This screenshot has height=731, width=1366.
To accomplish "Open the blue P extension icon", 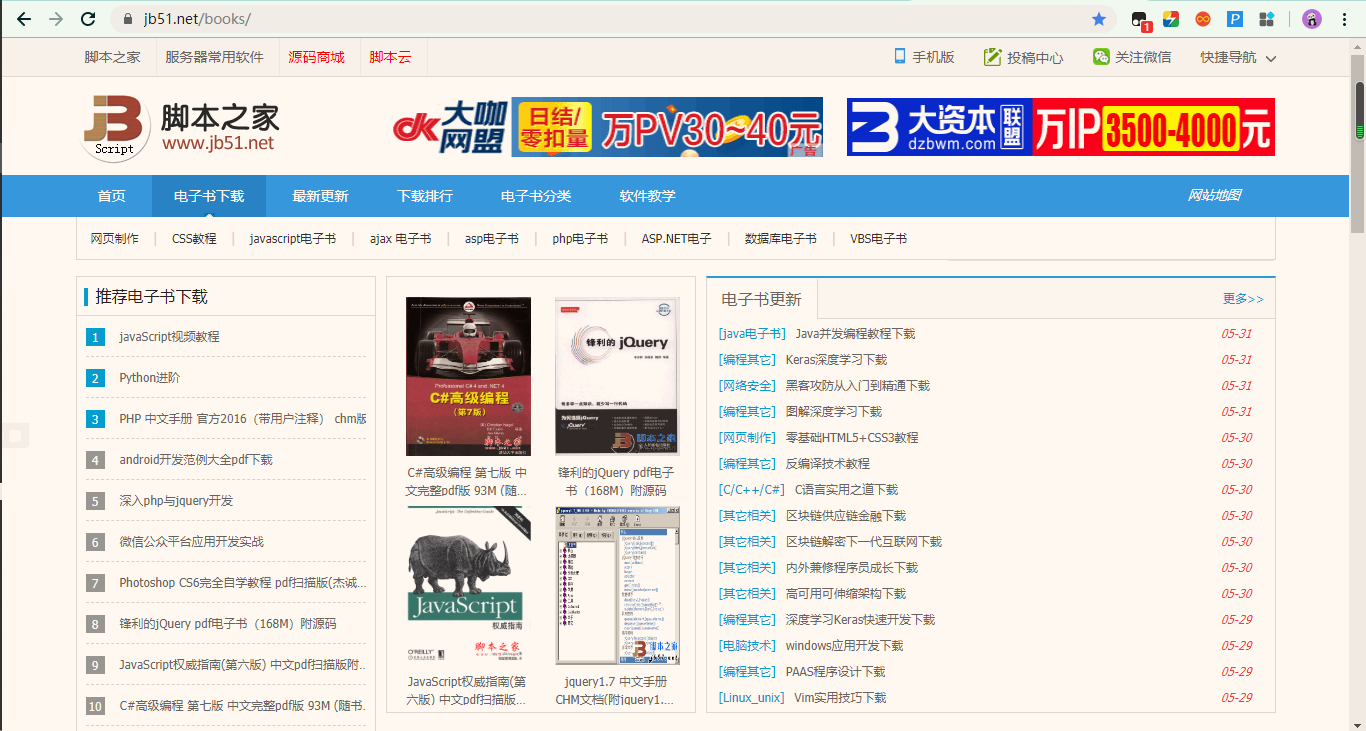I will pyautogui.click(x=1235, y=19).
